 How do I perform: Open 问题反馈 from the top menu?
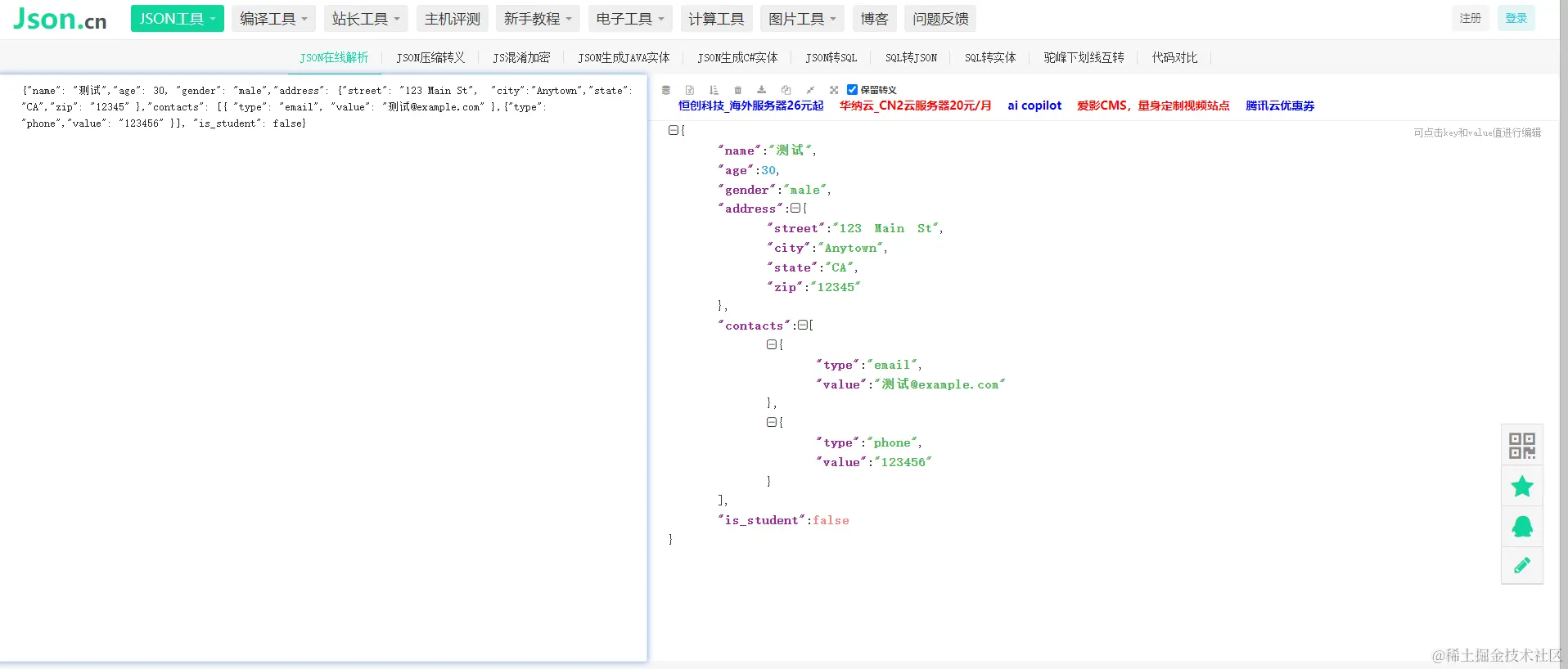click(941, 19)
